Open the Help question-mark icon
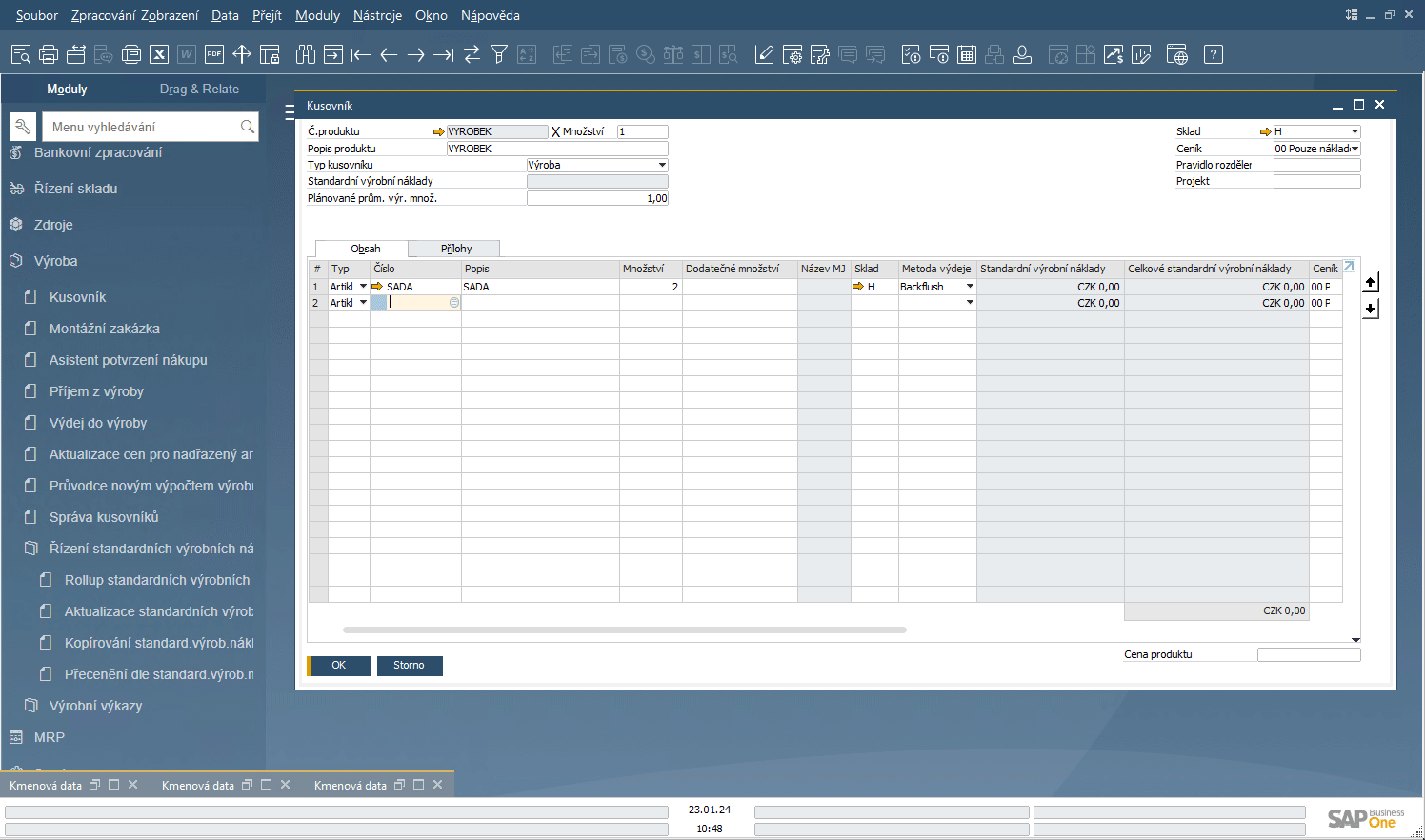Viewport: 1425px width, 840px height. (x=1213, y=54)
